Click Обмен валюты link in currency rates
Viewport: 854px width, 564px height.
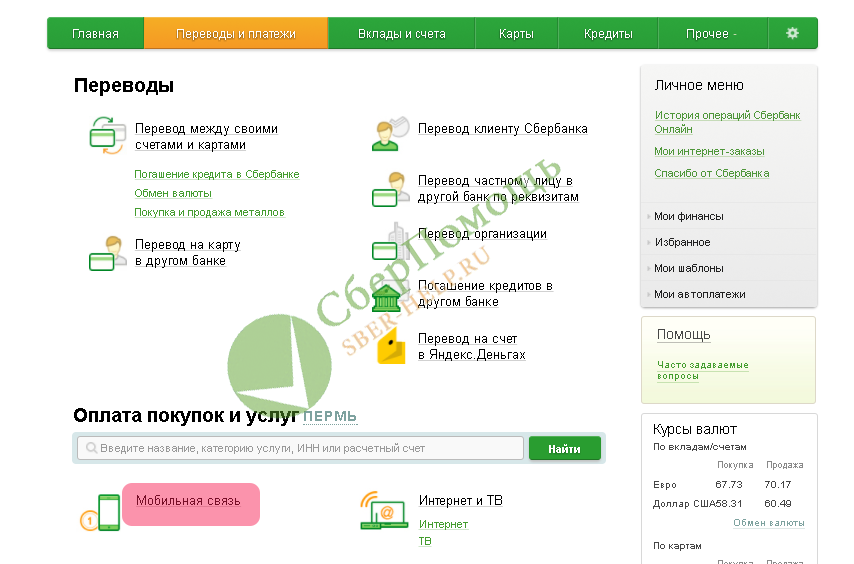click(x=768, y=523)
